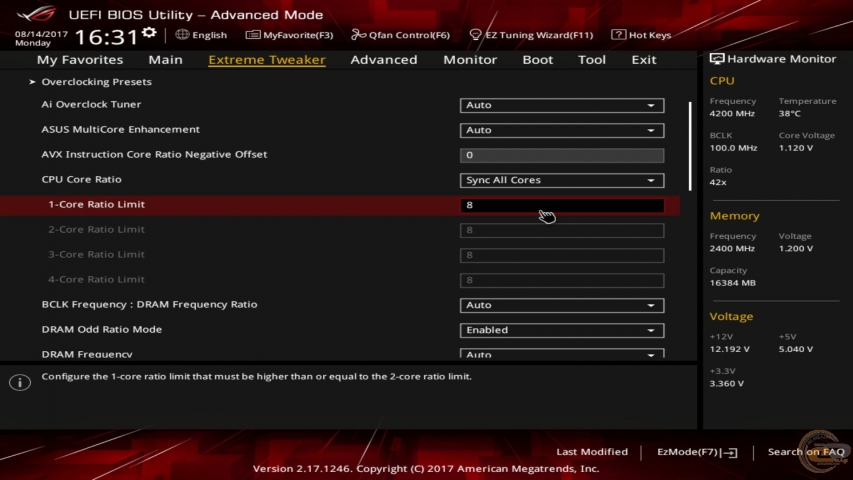Click English language button
The width and height of the screenshot is (853, 480).
pyautogui.click(x=201, y=35)
